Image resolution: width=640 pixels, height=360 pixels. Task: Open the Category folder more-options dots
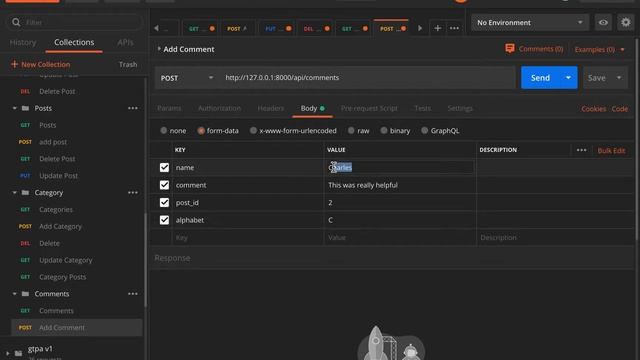click(x=133, y=193)
